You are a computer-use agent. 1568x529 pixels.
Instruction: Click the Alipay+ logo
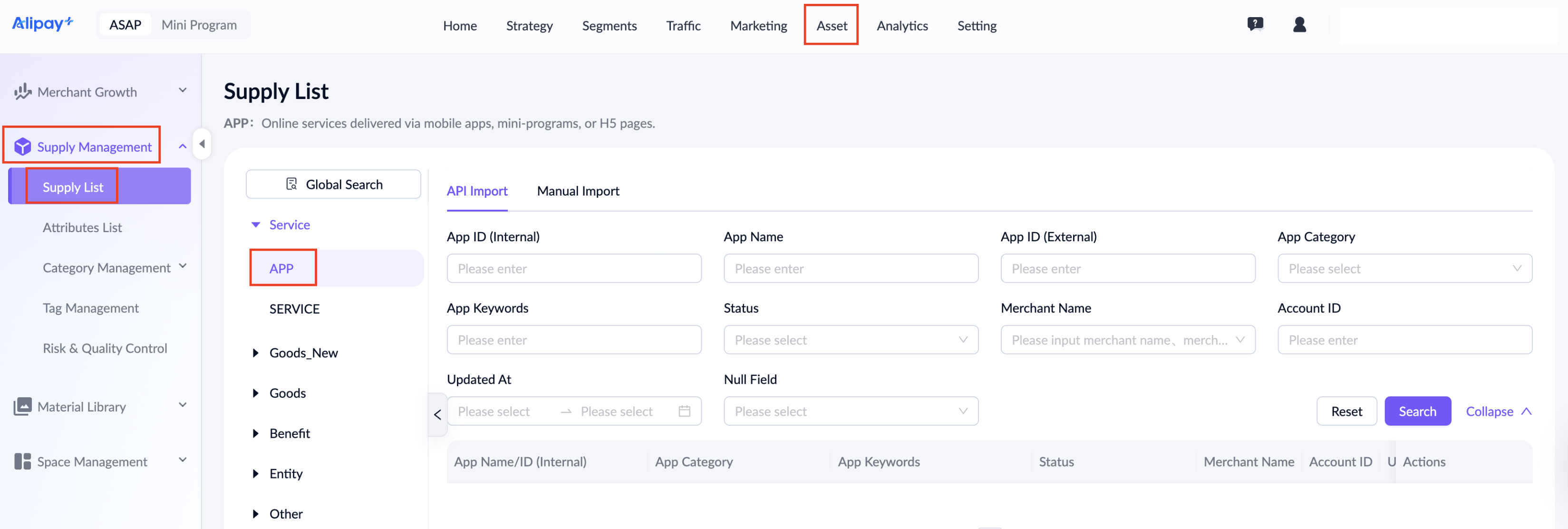pos(43,24)
